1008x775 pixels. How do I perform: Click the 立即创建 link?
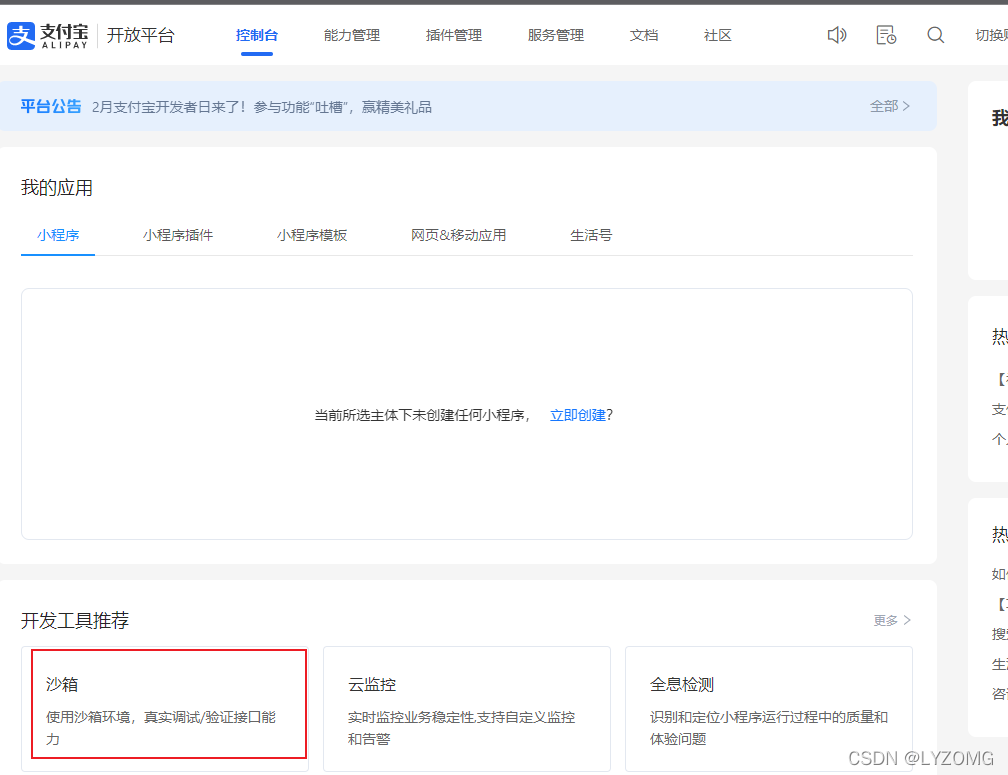point(578,415)
